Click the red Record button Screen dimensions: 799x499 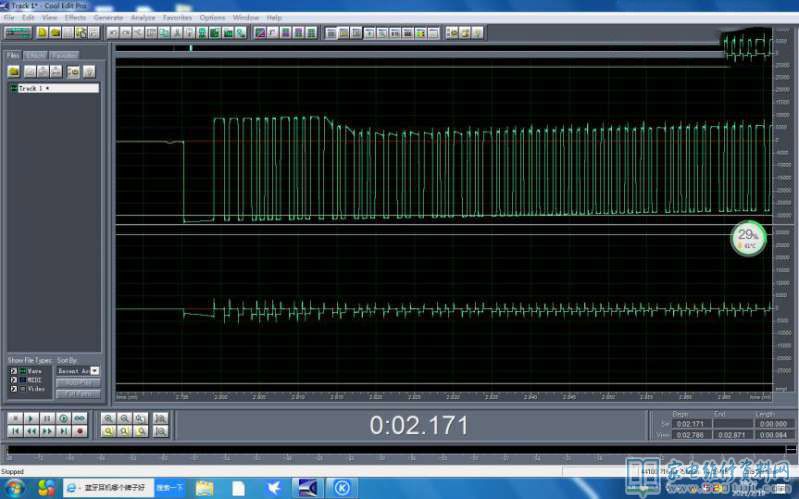79,432
